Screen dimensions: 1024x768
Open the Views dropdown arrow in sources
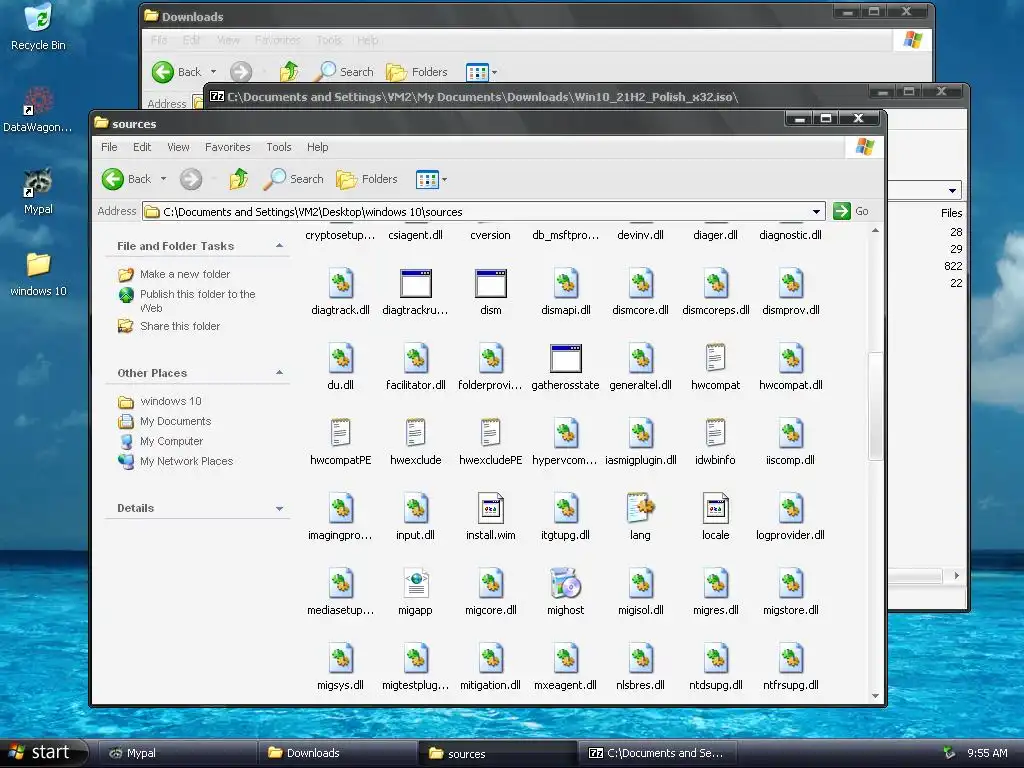coord(445,180)
